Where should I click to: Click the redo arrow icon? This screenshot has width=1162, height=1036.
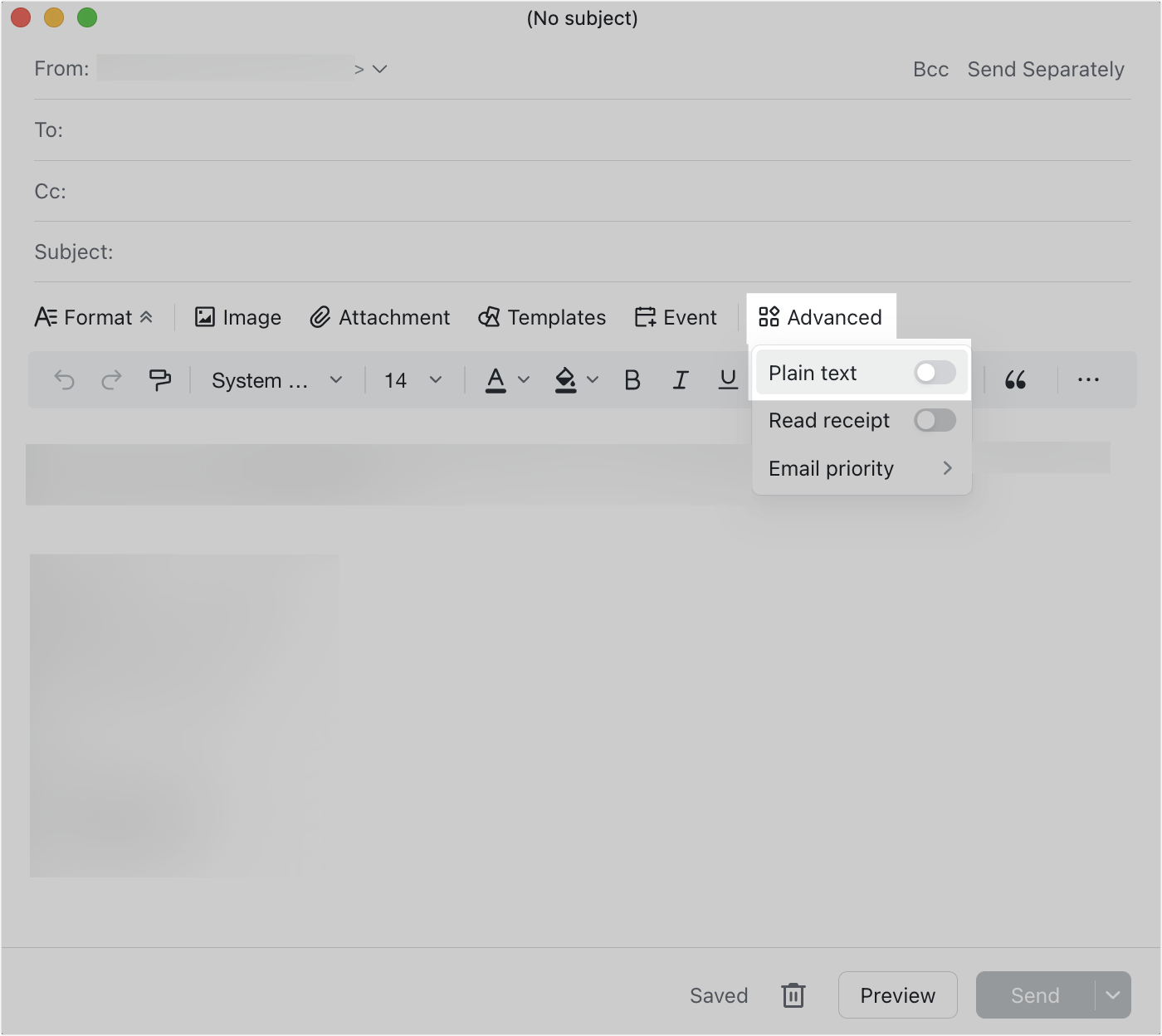[x=111, y=380]
